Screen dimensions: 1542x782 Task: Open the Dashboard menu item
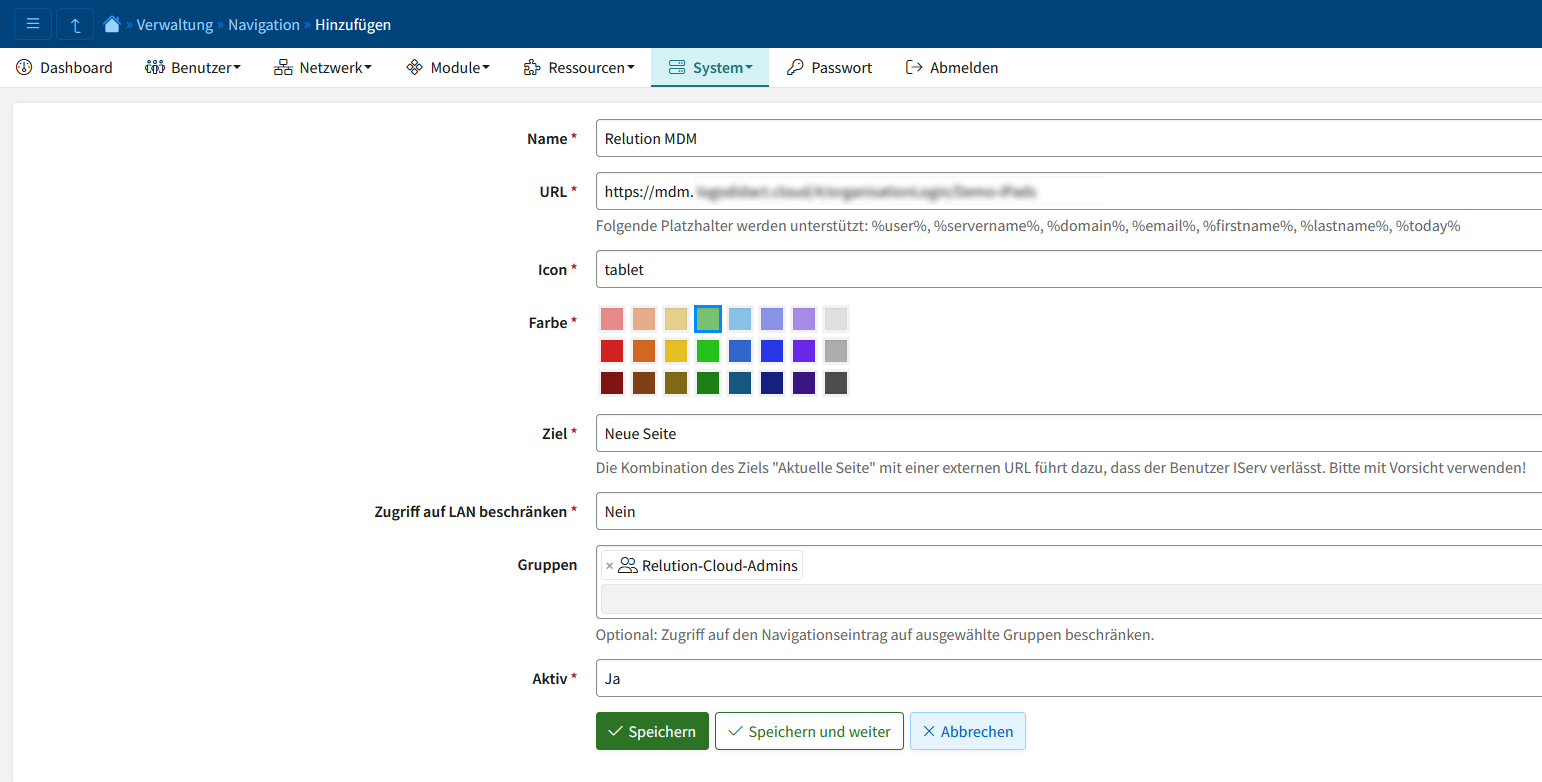coord(64,68)
